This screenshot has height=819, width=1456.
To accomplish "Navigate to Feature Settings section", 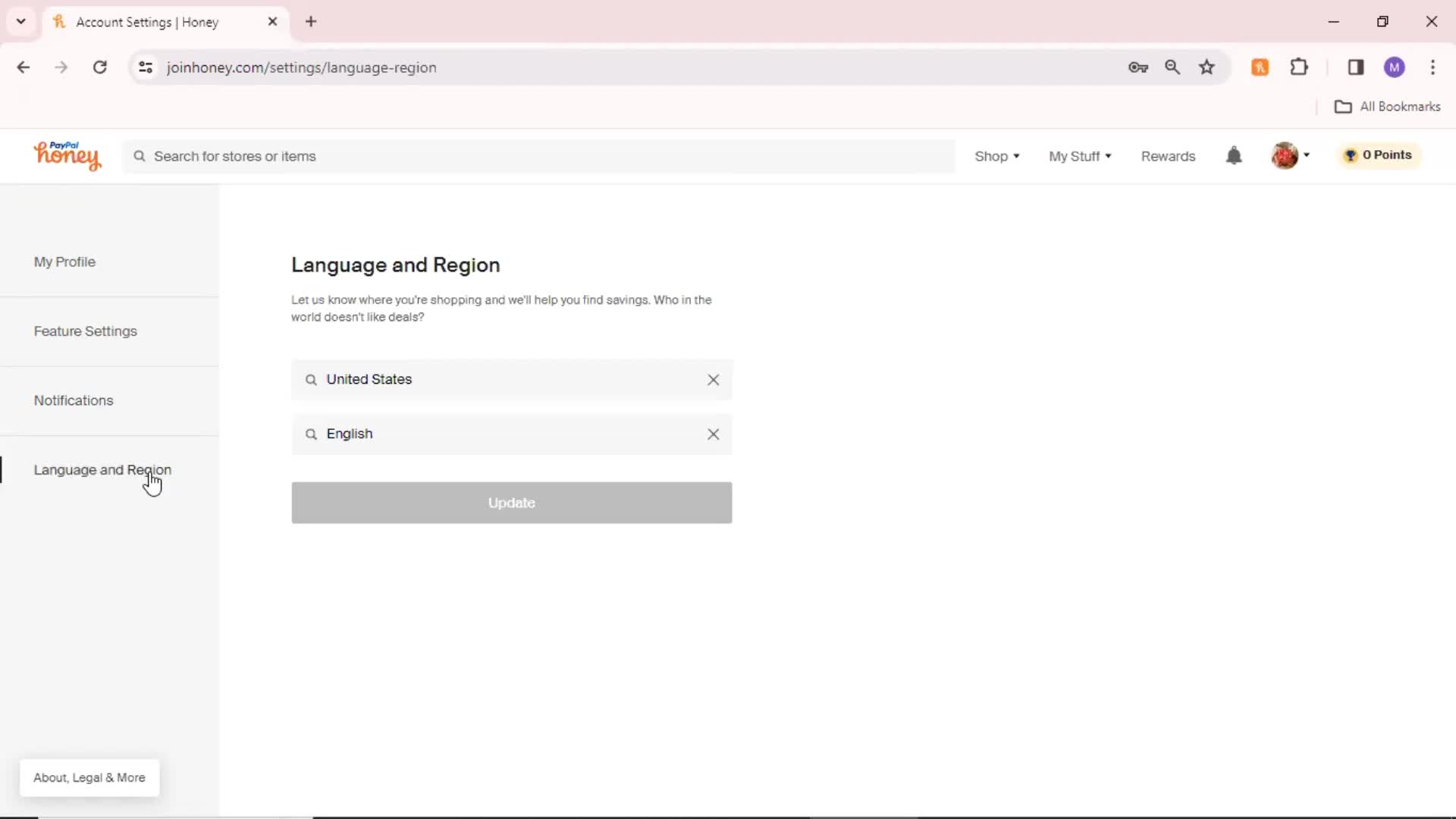I will [85, 330].
